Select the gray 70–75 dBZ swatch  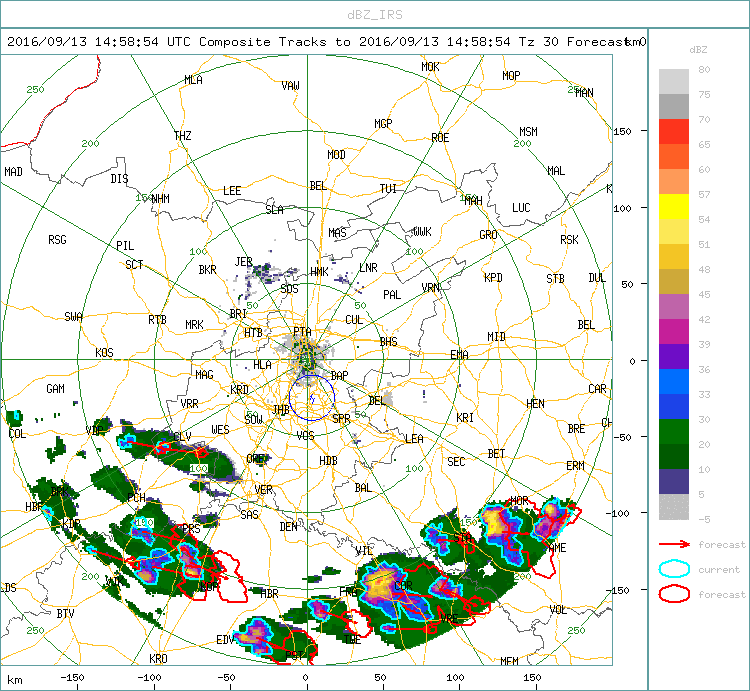click(674, 107)
